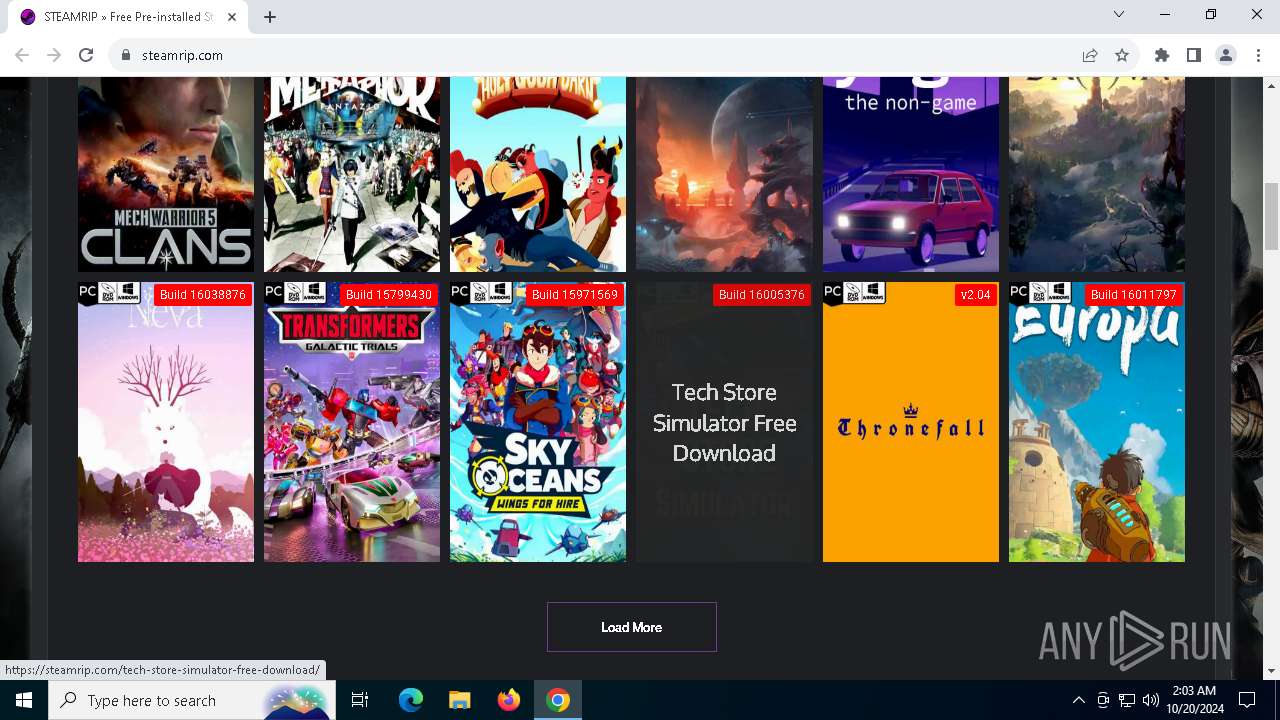Open Transformers Galactic Trials card

[352, 422]
